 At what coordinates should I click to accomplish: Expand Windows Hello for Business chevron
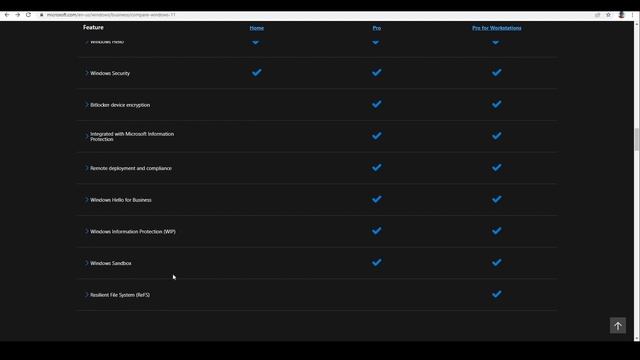pyautogui.click(x=87, y=200)
